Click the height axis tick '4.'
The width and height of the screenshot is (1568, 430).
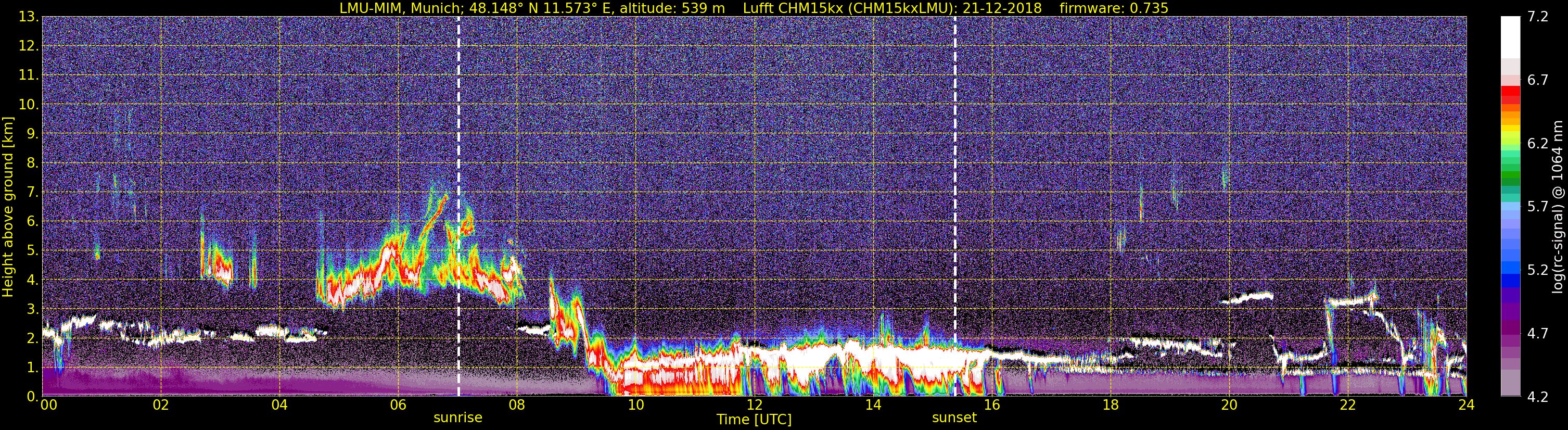pyautogui.click(x=32, y=280)
